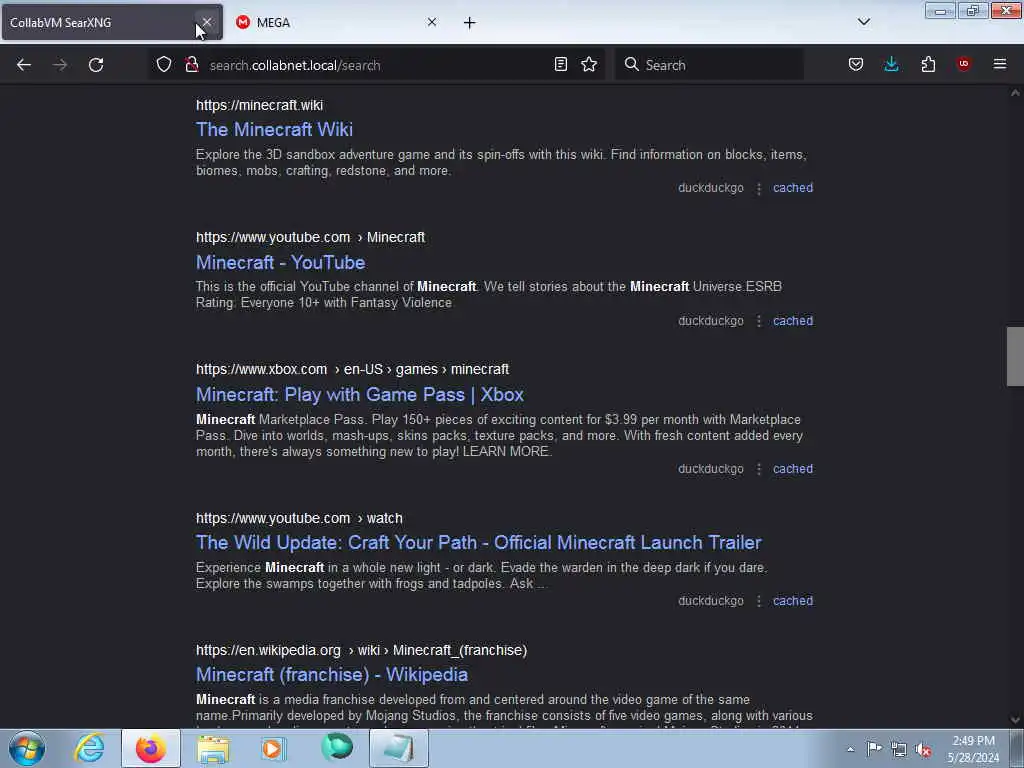The image size is (1024, 768).
Task: Expand options dots for Xbox Game Pass result
Action: click(x=759, y=470)
